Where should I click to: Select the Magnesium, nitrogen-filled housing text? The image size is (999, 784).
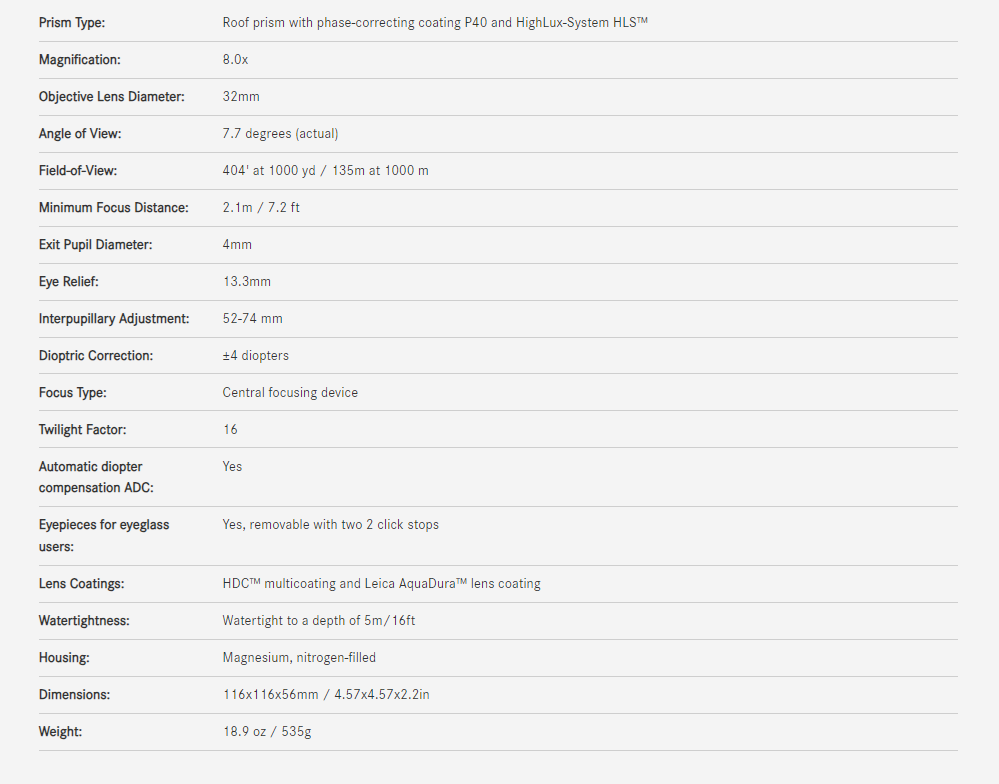pyautogui.click(x=299, y=657)
